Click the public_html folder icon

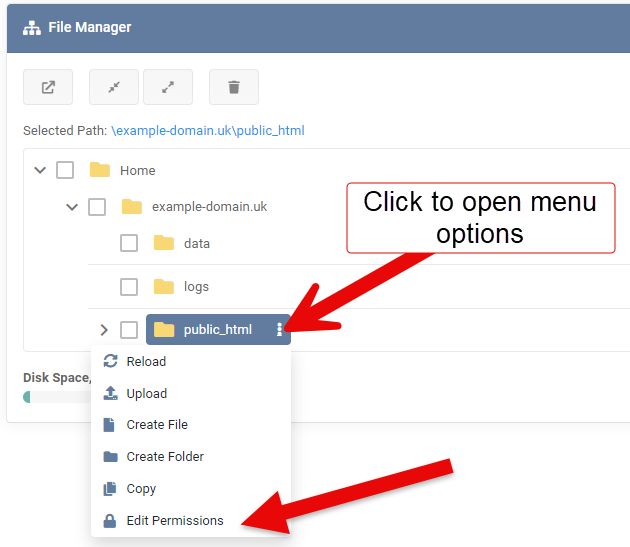click(x=164, y=330)
